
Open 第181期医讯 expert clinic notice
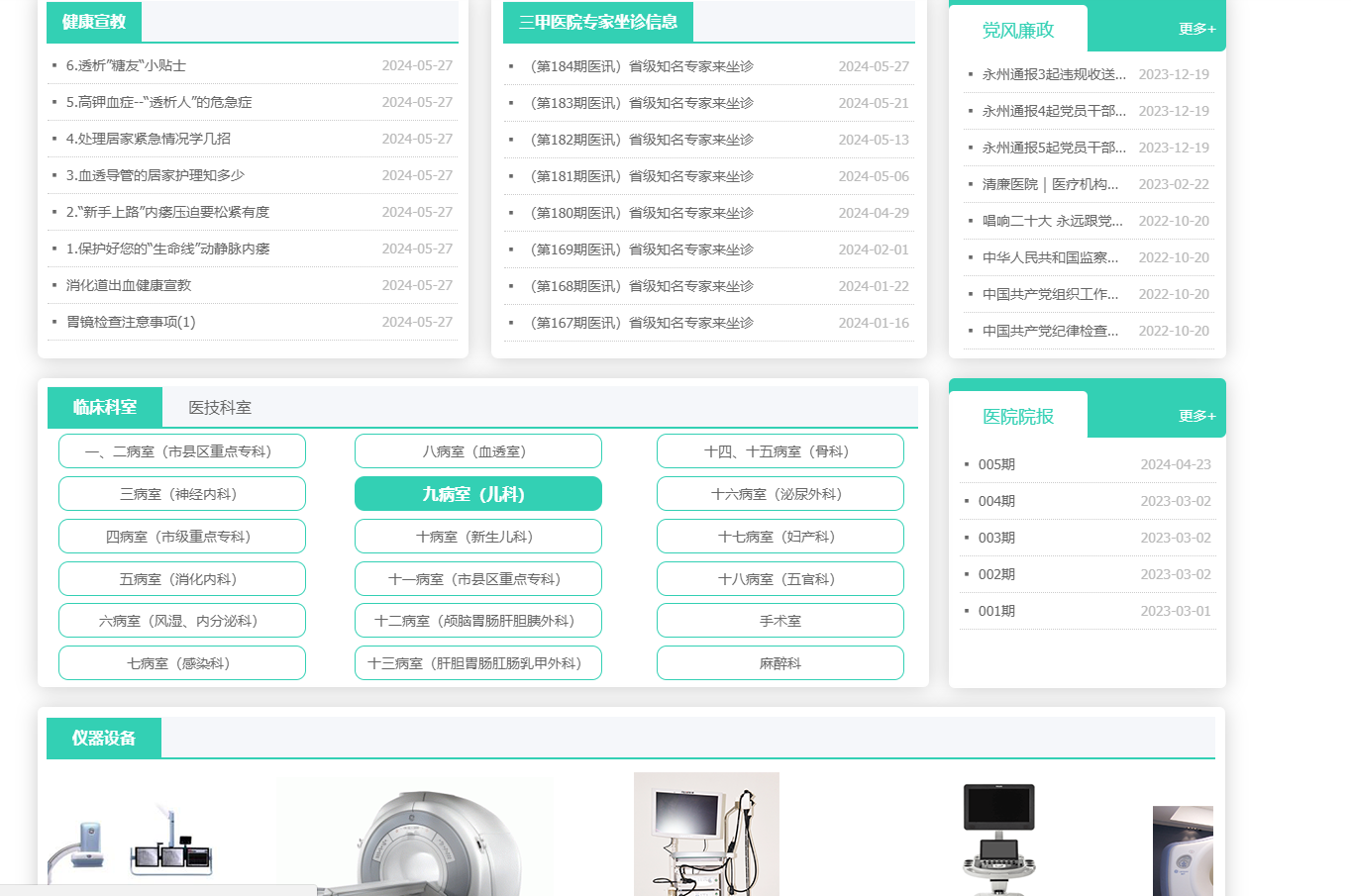coord(640,177)
